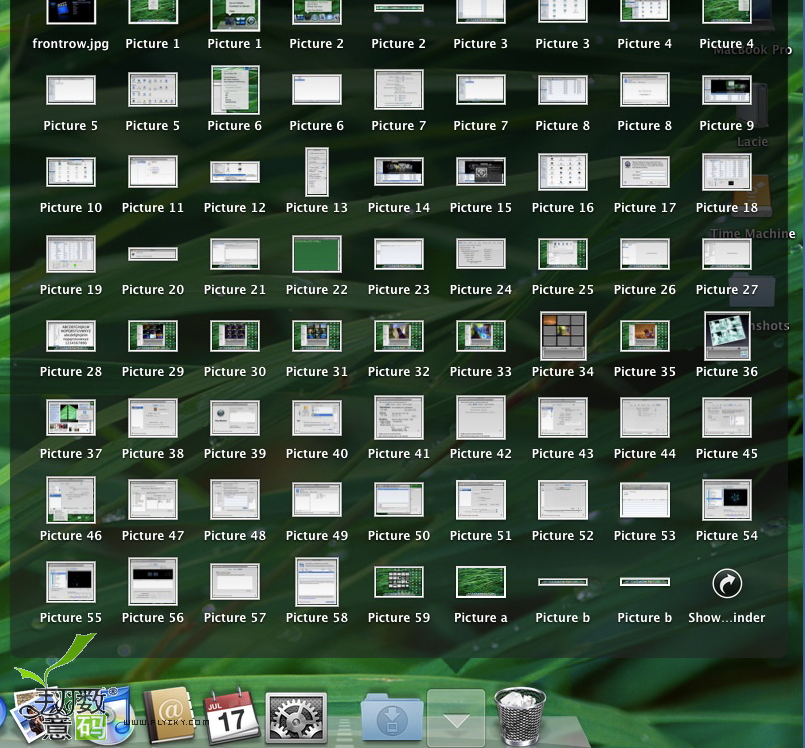Open Picture 26 in the stack
Screen dimensions: 805x748
645,254
